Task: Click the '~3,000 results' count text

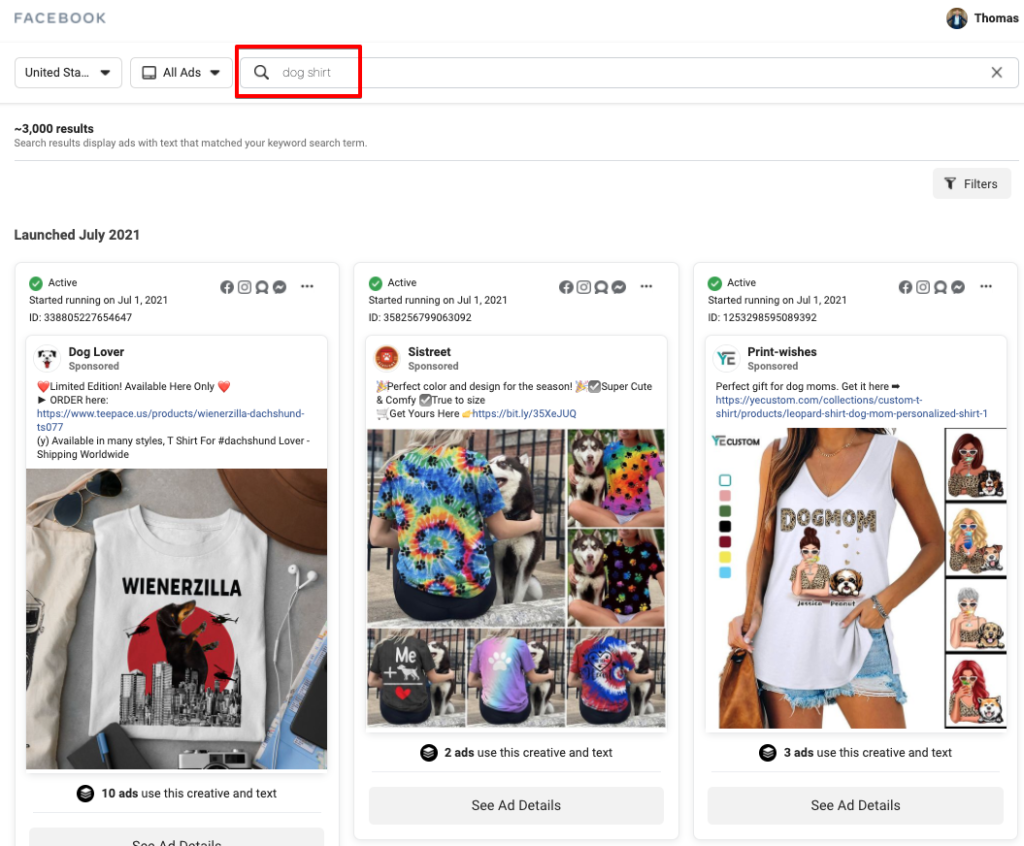Action: 54,129
